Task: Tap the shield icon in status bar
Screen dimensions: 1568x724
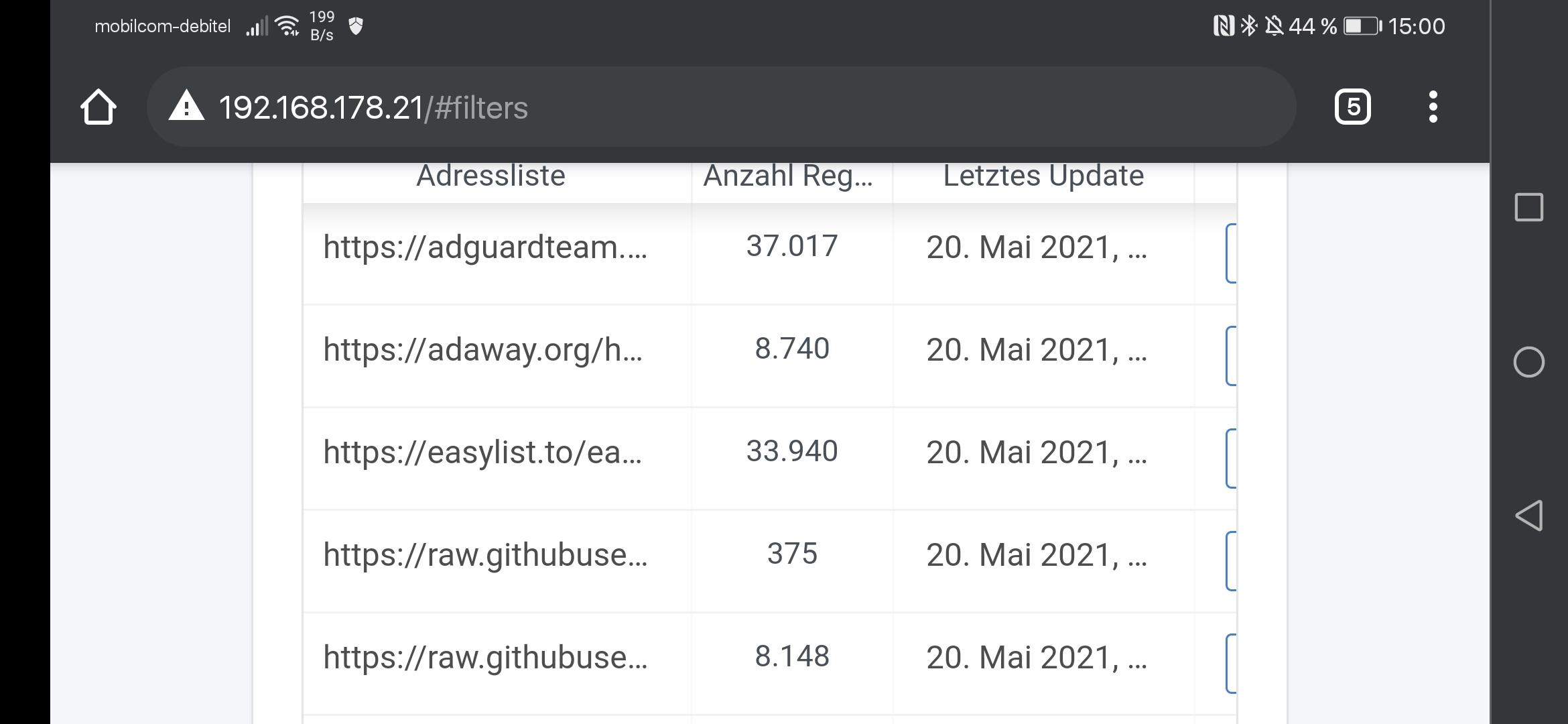Action: (x=356, y=26)
